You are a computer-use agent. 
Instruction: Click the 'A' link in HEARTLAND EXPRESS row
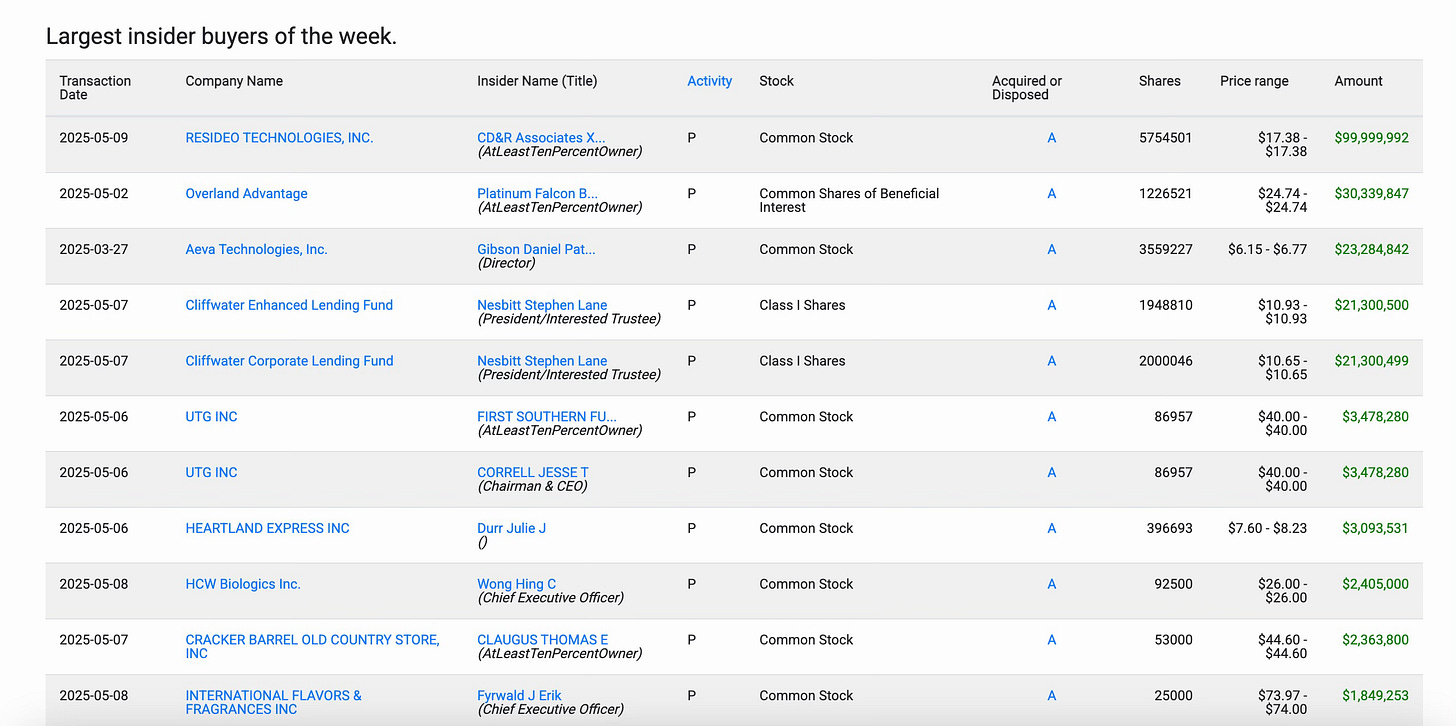[1051, 528]
